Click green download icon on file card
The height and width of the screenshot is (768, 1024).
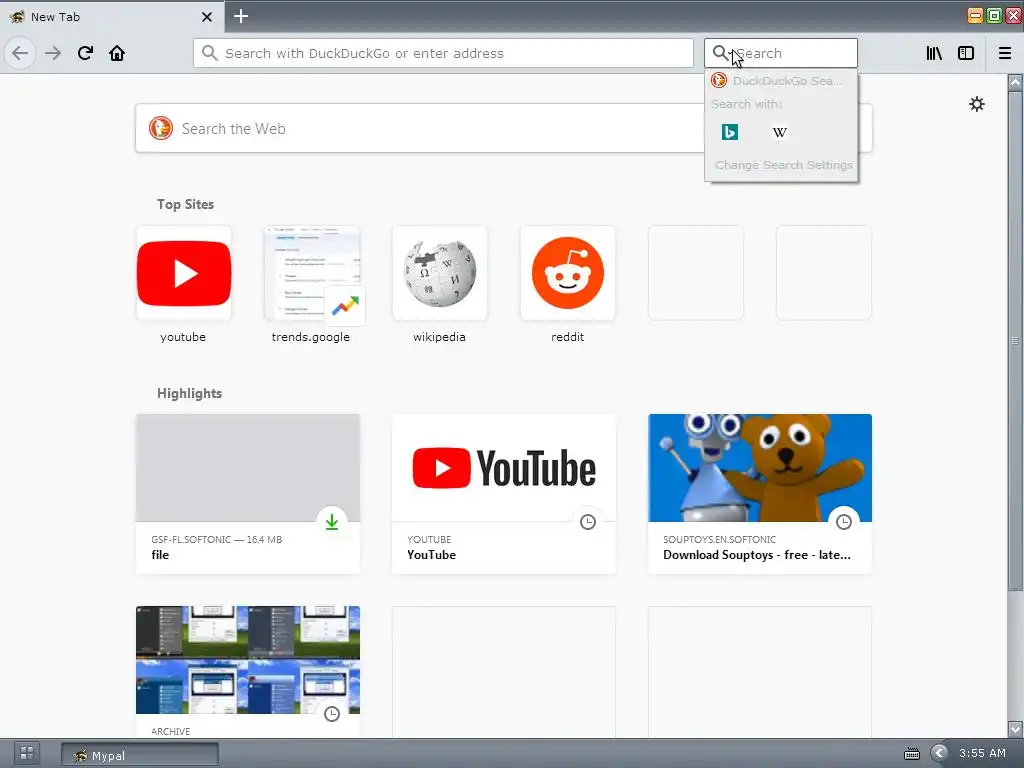pyautogui.click(x=332, y=522)
